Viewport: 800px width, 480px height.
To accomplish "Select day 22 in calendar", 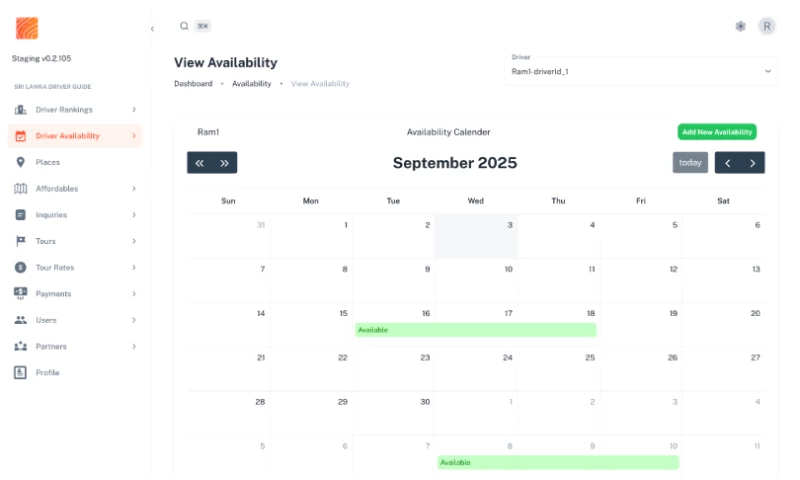I will [311, 369].
